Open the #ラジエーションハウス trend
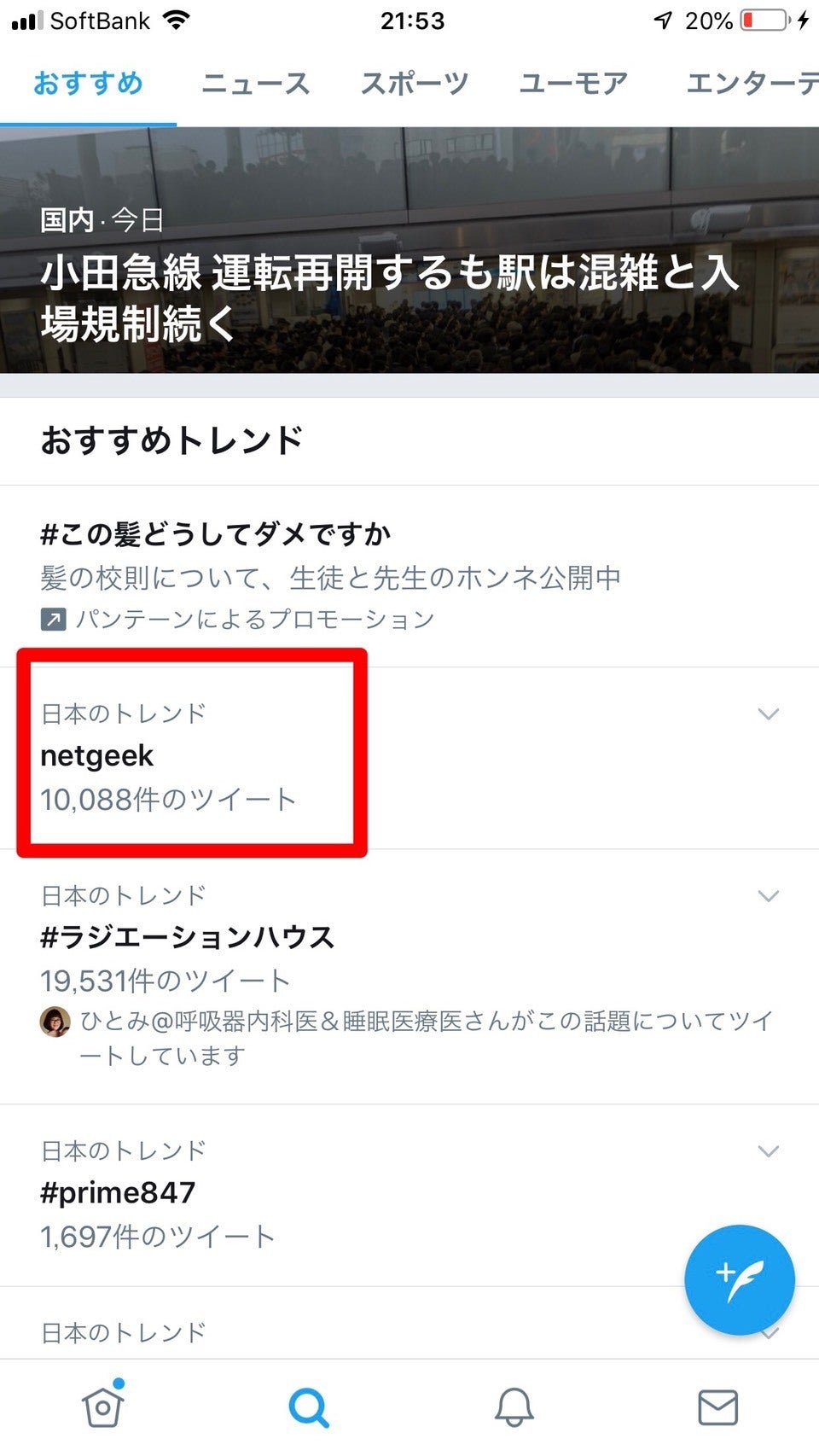Image resolution: width=819 pixels, height=1456 pixels. 188,938
